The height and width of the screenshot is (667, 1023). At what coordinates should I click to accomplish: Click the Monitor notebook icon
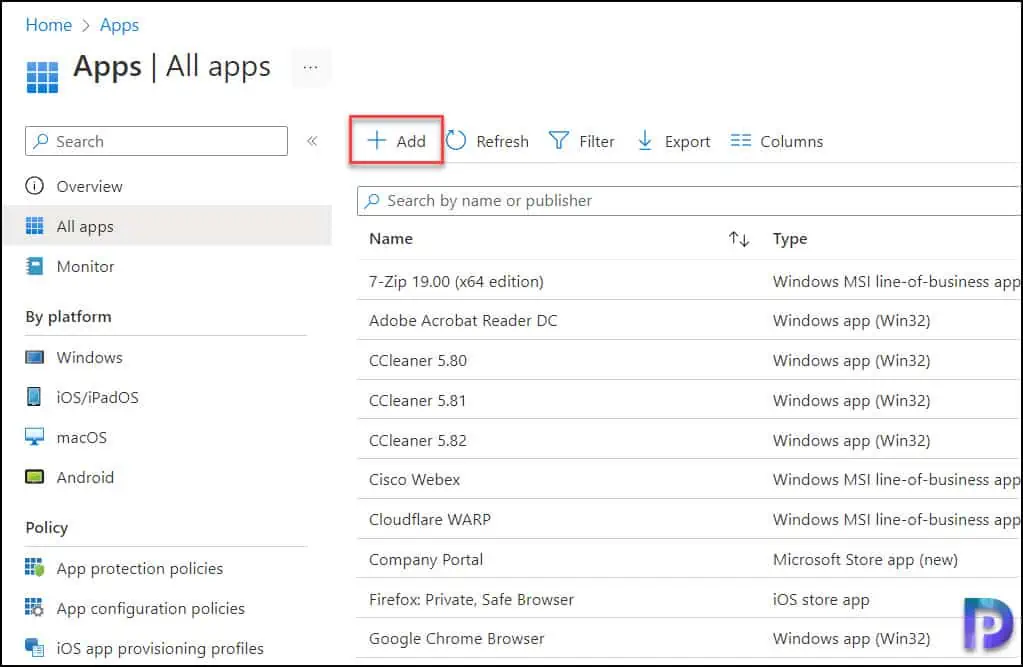coord(35,266)
